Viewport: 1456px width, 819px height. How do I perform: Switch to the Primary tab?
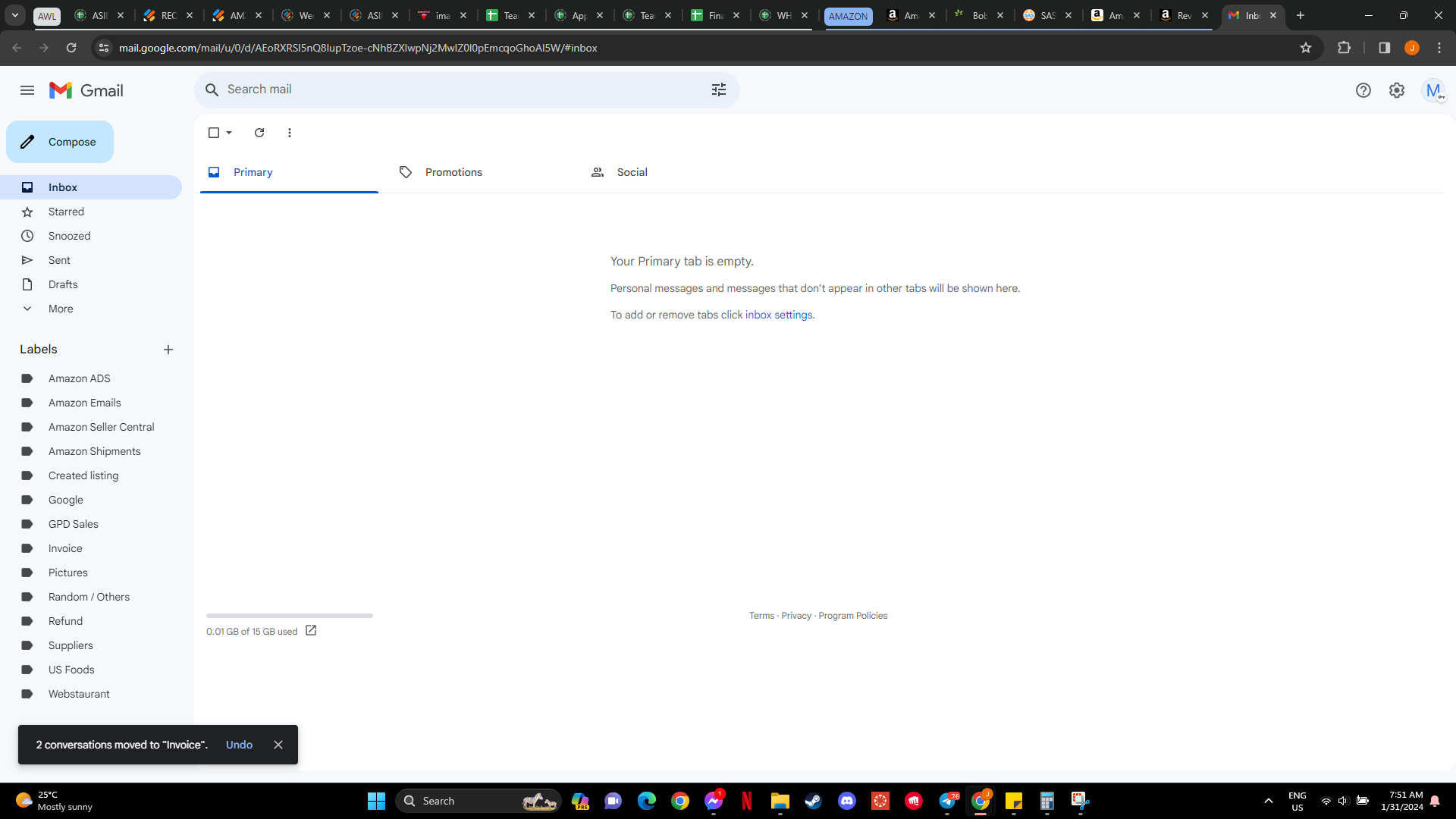point(289,172)
